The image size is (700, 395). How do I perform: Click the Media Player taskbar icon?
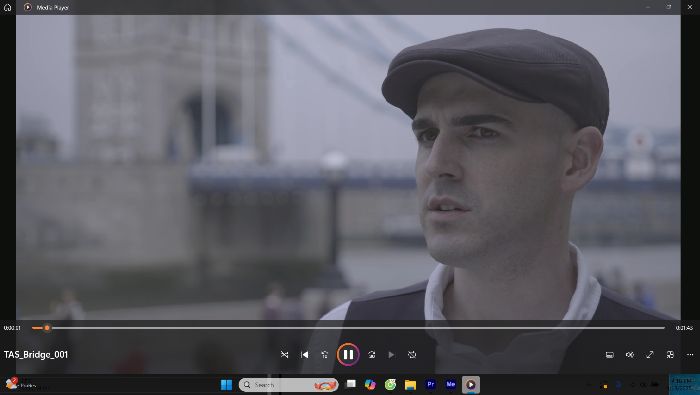(x=471, y=385)
